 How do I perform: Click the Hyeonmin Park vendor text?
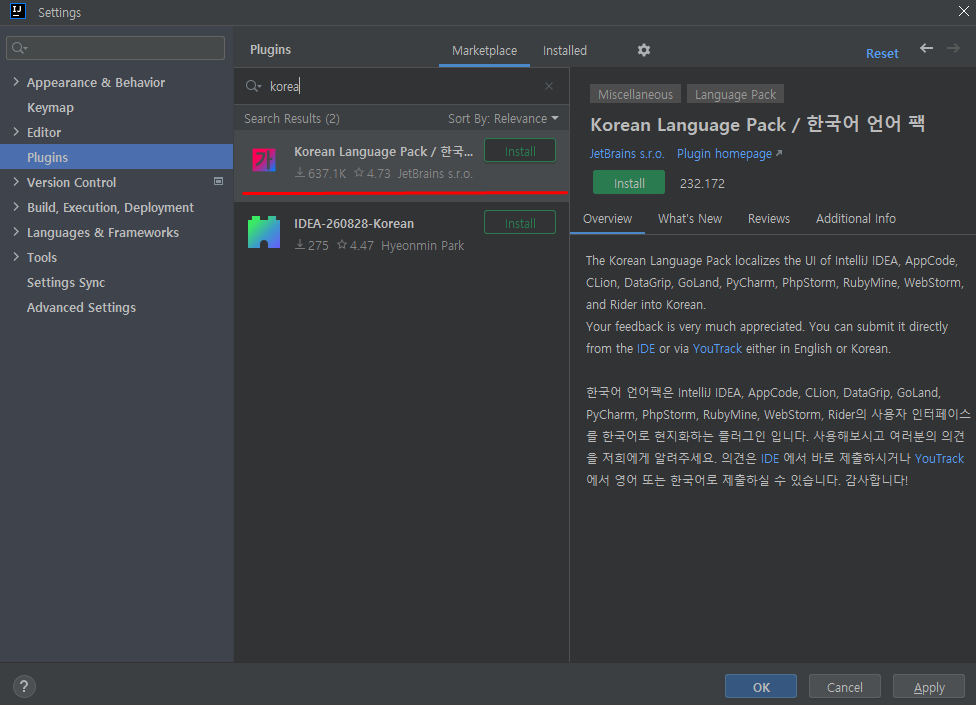pyautogui.click(x=423, y=245)
